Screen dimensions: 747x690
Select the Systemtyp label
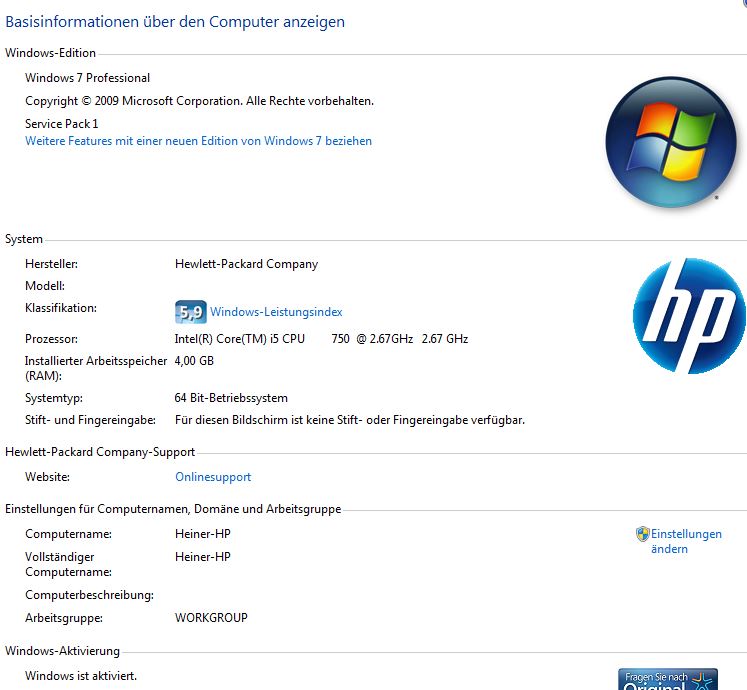pyautogui.click(x=54, y=398)
